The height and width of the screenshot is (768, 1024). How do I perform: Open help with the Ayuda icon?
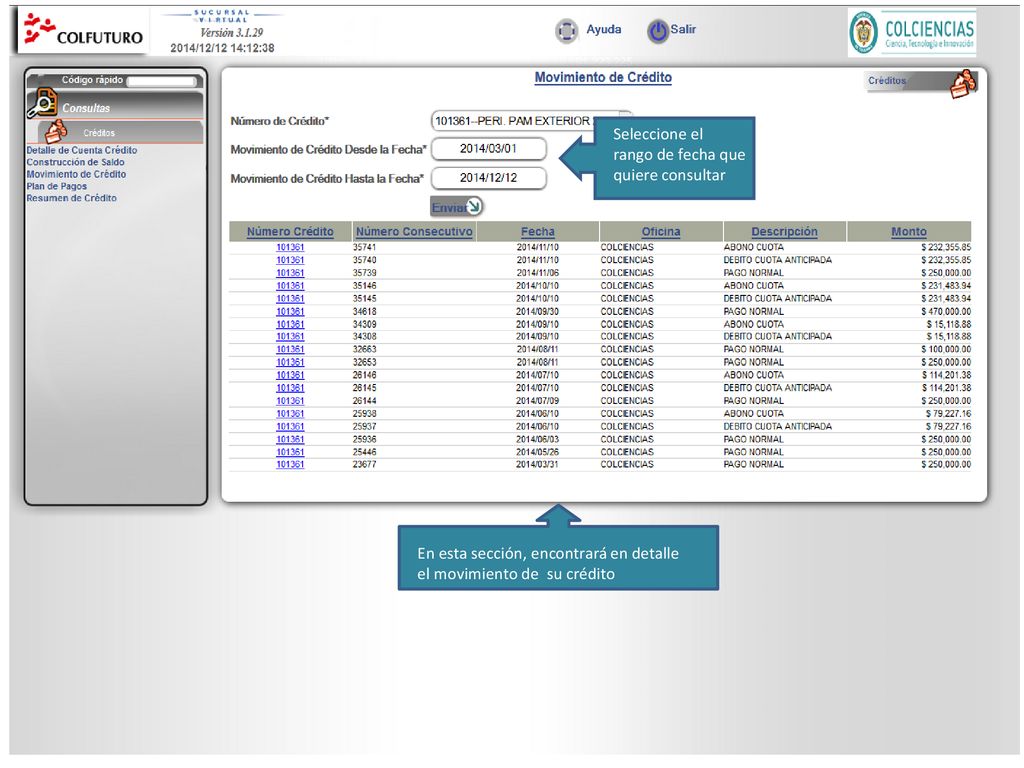pos(566,31)
